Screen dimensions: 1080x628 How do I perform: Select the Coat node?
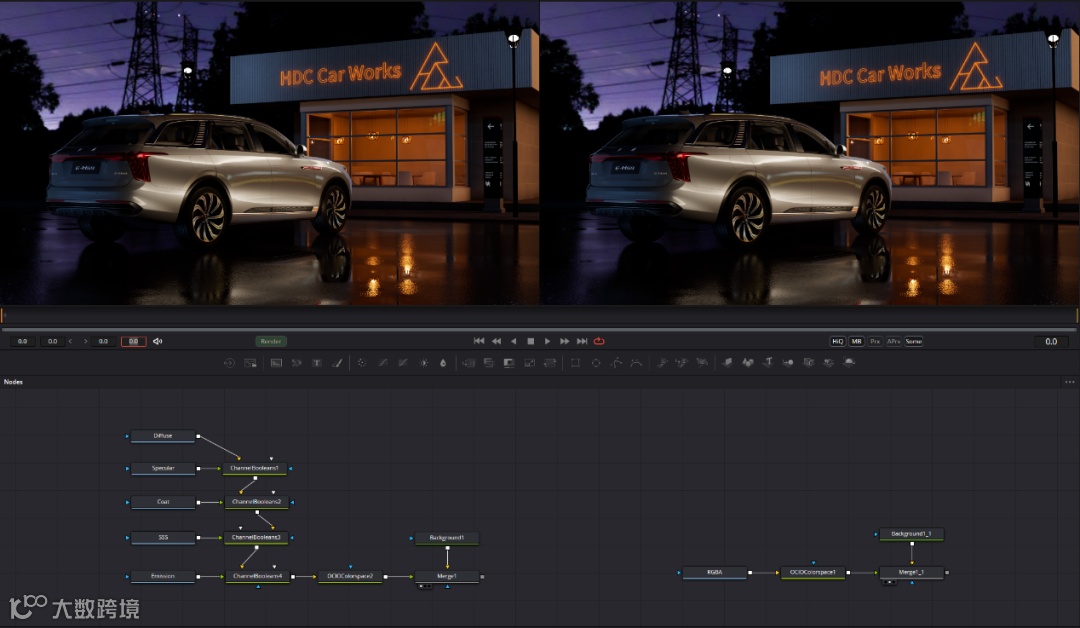pos(163,502)
